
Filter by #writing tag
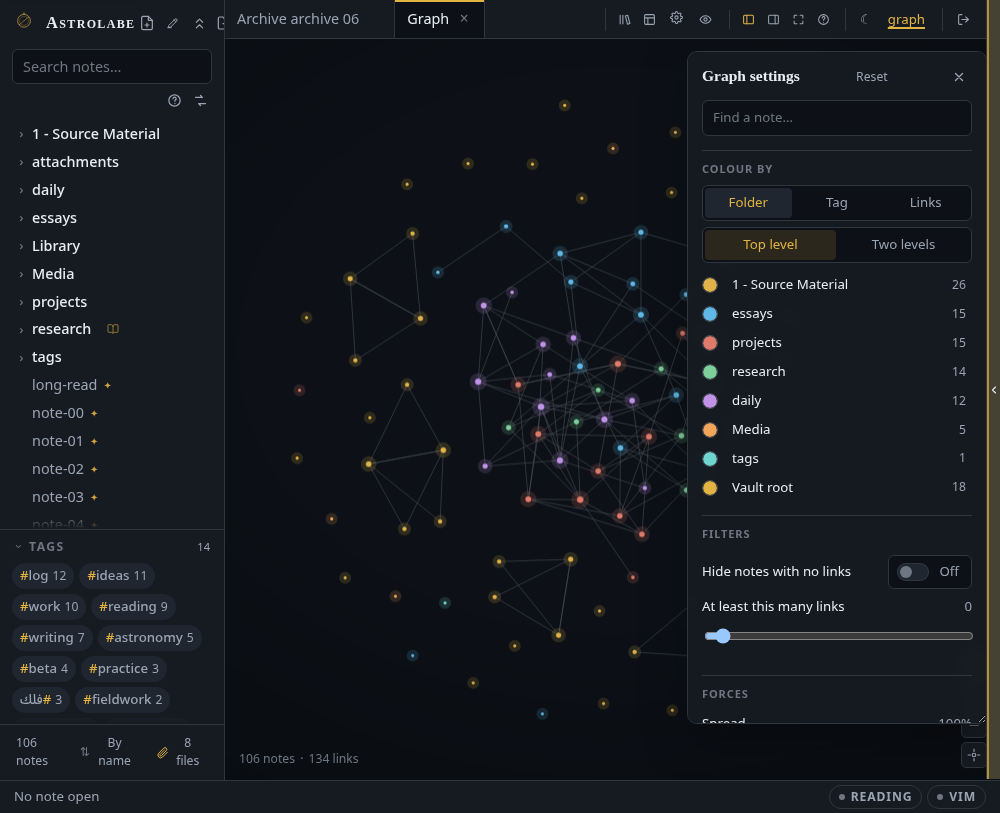(x=52, y=638)
